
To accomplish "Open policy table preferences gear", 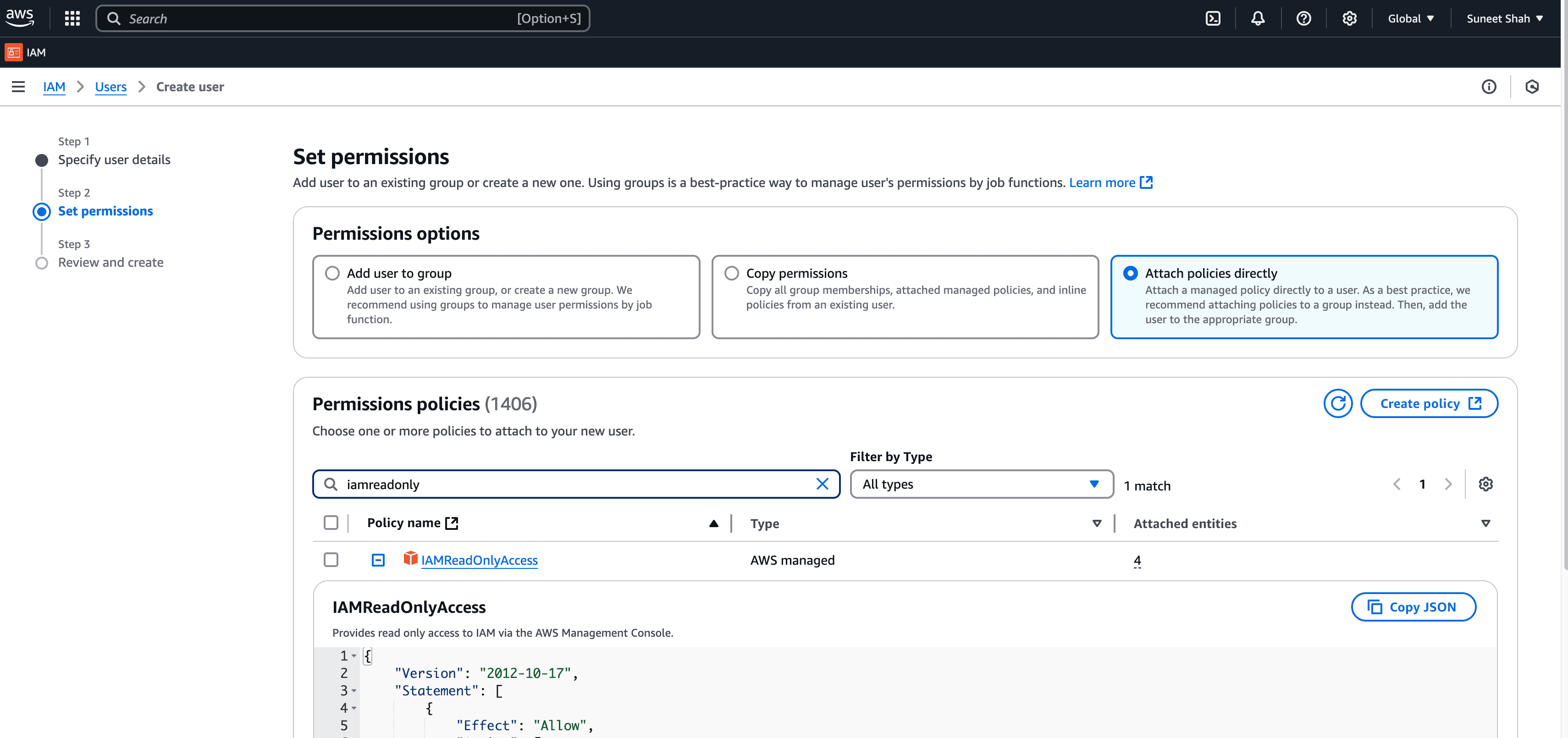I will (1485, 485).
